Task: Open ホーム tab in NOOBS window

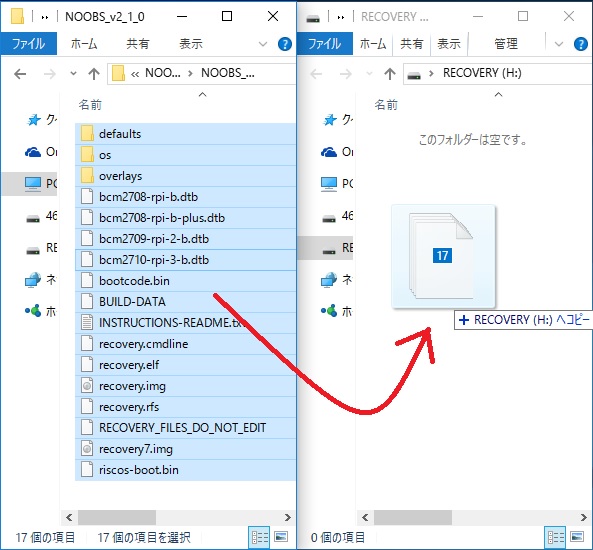Action: (x=84, y=44)
